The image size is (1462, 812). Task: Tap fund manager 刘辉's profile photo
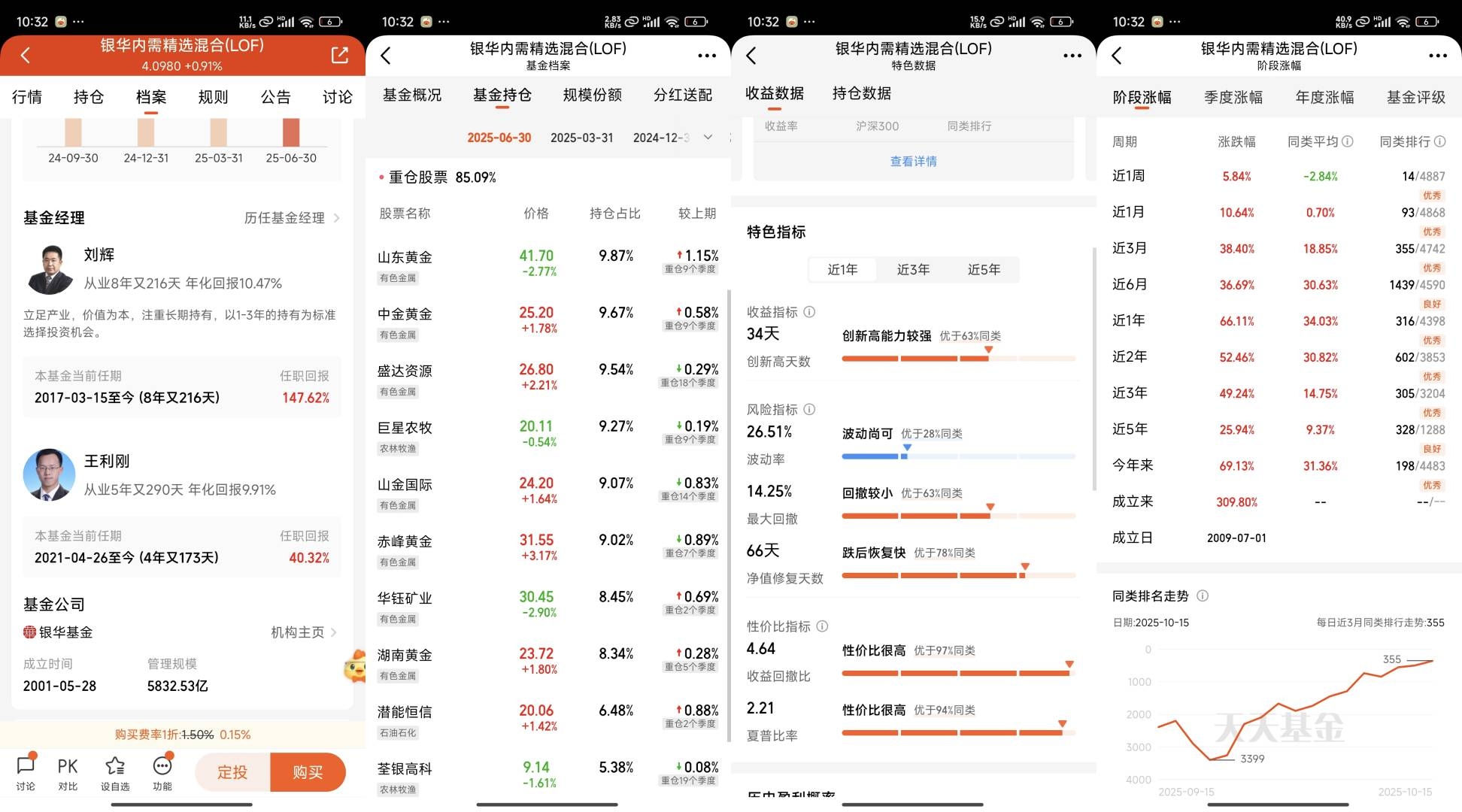point(51,269)
